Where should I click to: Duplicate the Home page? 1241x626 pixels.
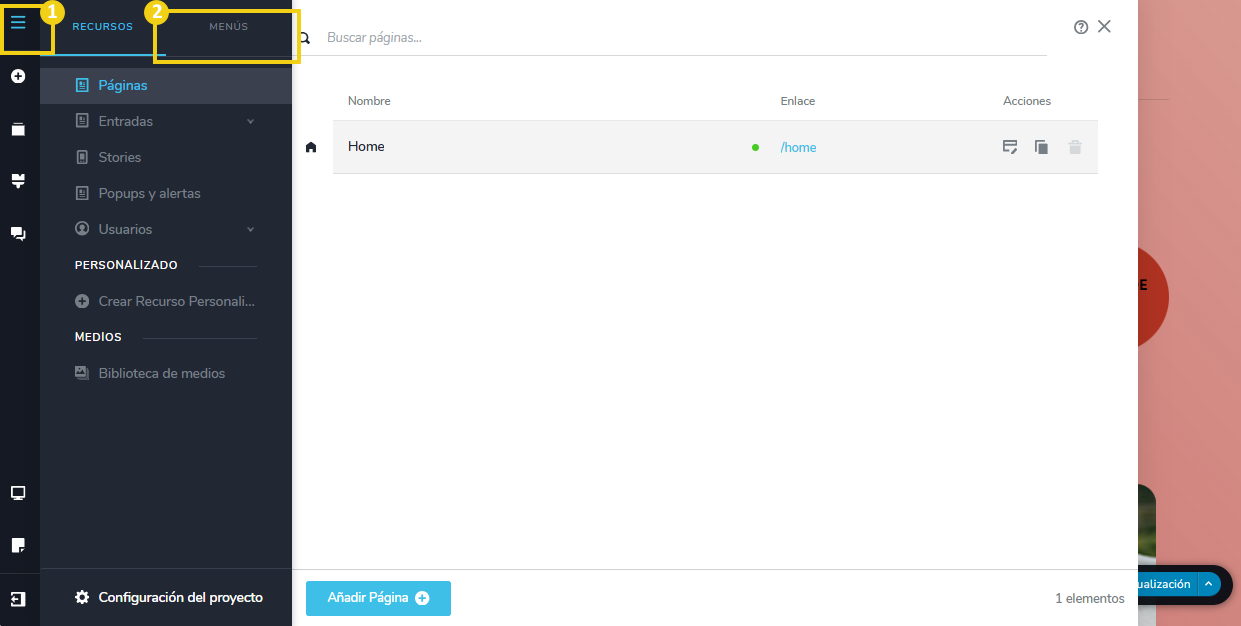[1041, 147]
